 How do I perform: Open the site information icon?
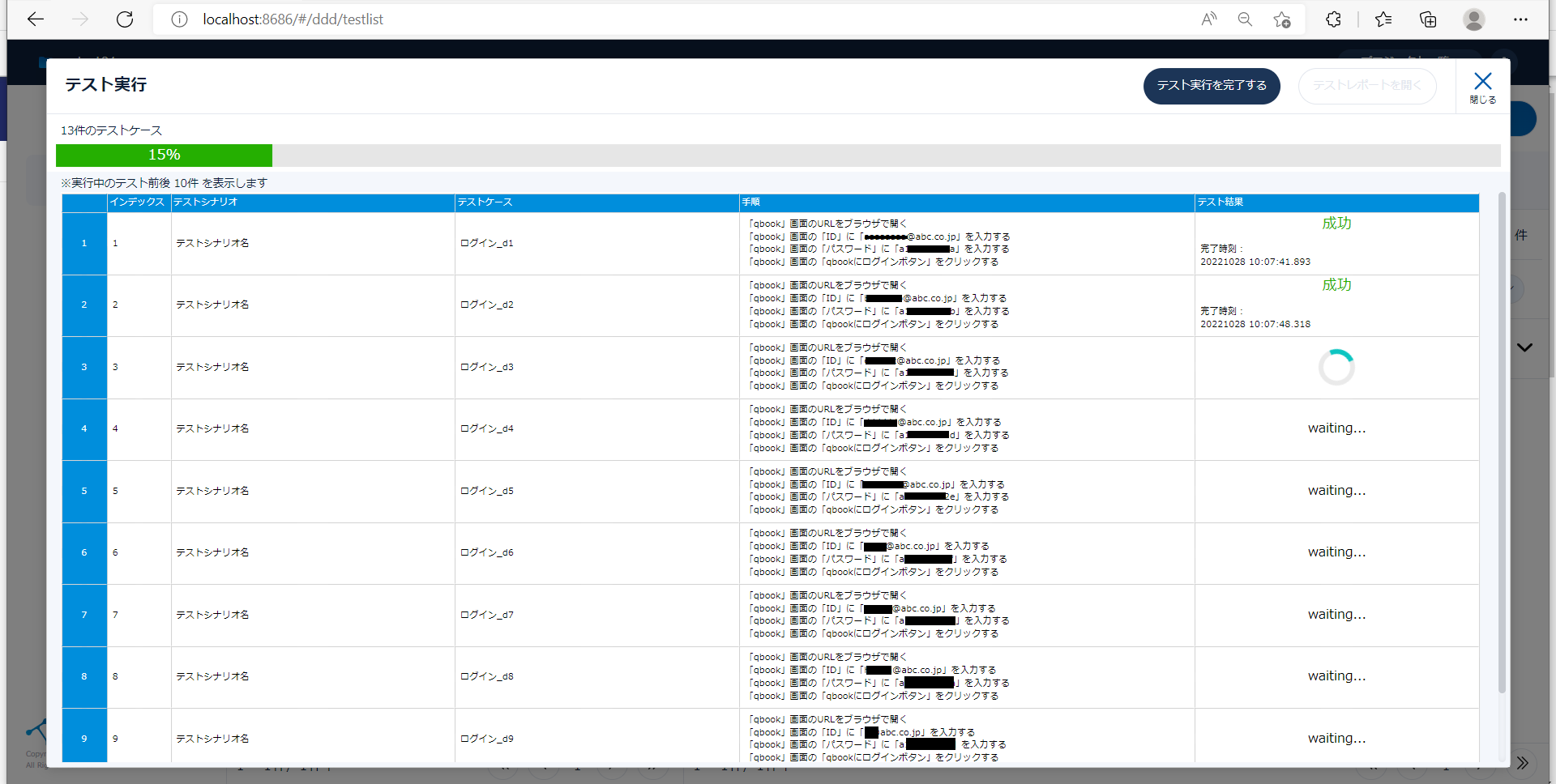(179, 19)
